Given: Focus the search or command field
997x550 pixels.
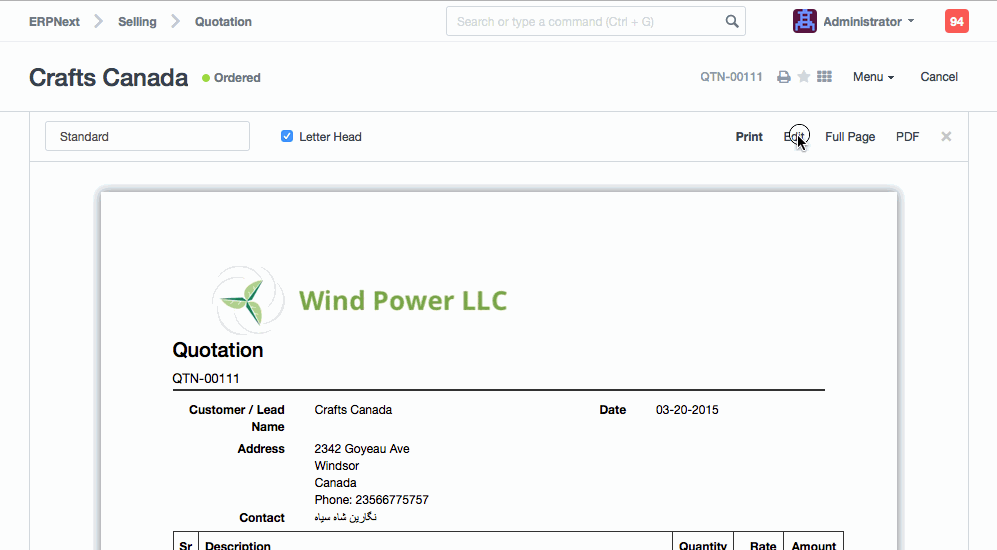Looking at the screenshot, I should click(x=585, y=21).
